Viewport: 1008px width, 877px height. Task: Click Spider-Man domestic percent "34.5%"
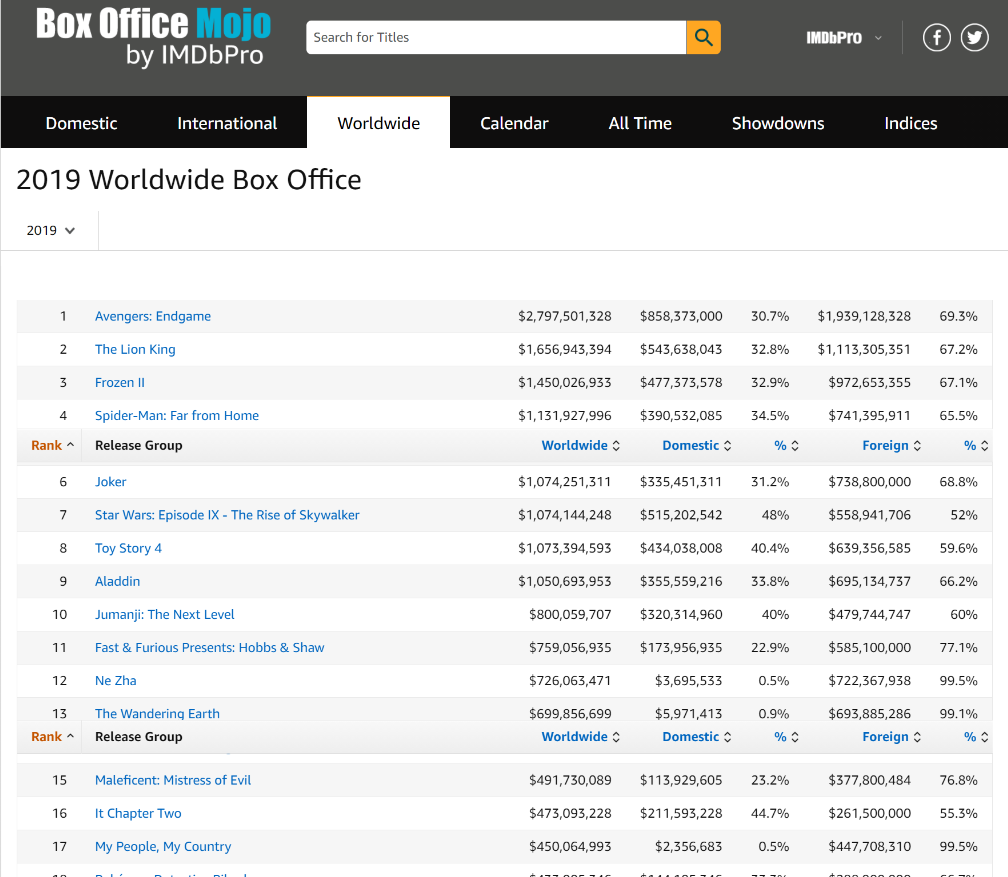click(770, 415)
